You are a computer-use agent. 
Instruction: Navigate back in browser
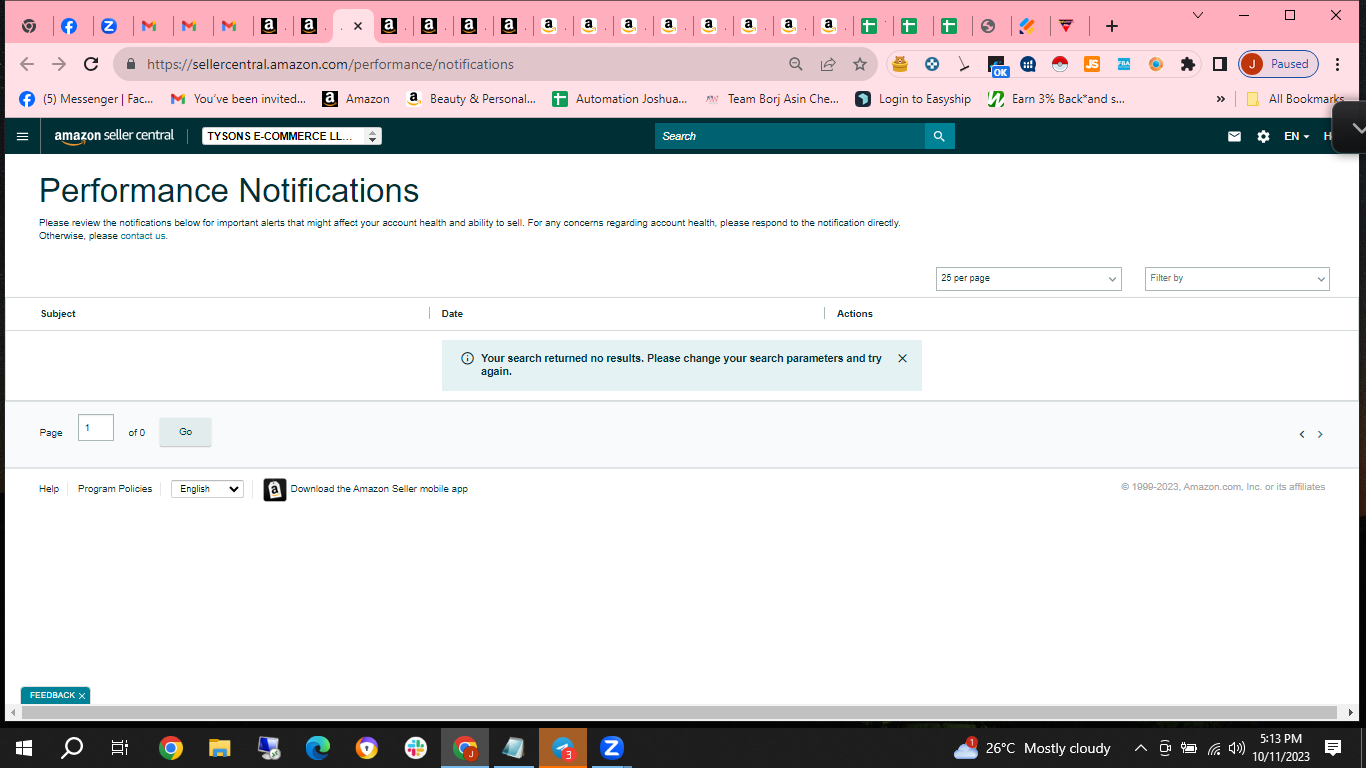[27, 64]
